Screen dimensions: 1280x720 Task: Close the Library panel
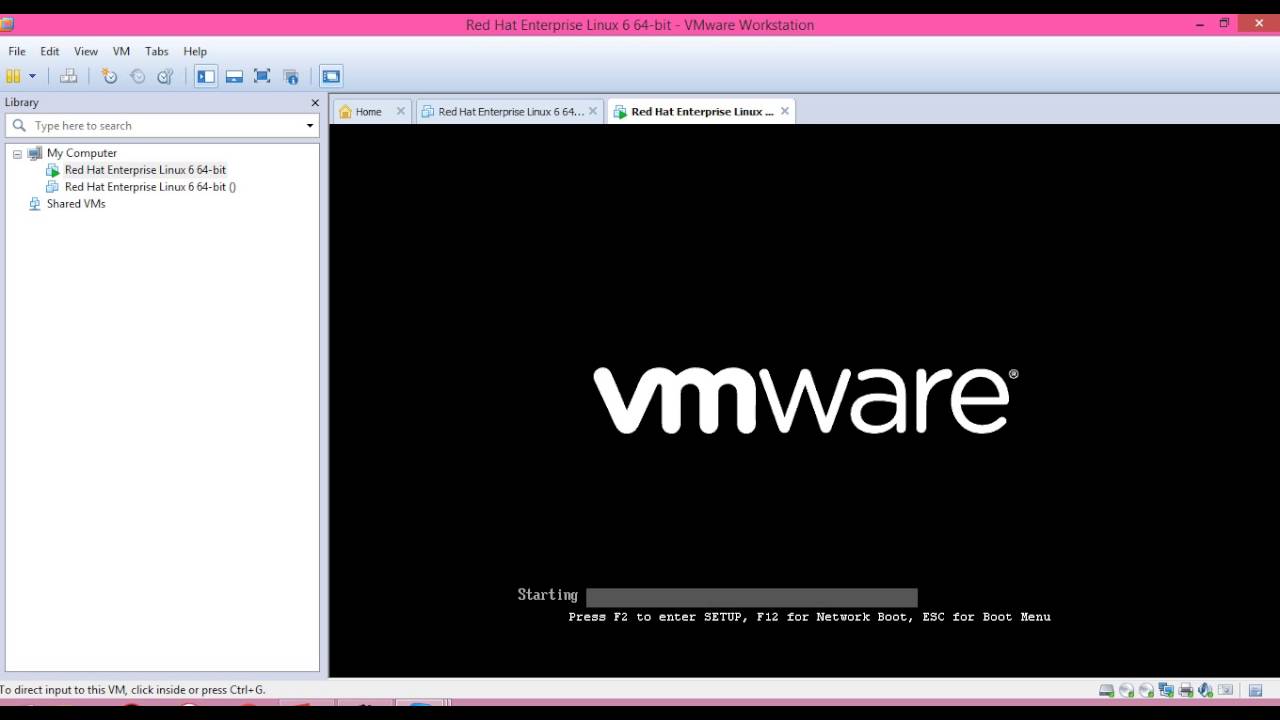pos(315,102)
